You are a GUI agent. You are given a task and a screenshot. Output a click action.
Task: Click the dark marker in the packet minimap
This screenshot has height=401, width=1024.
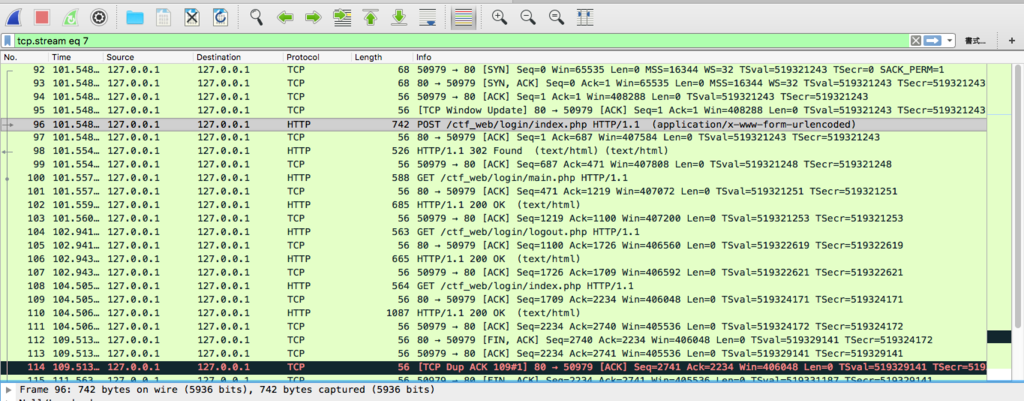999,337
